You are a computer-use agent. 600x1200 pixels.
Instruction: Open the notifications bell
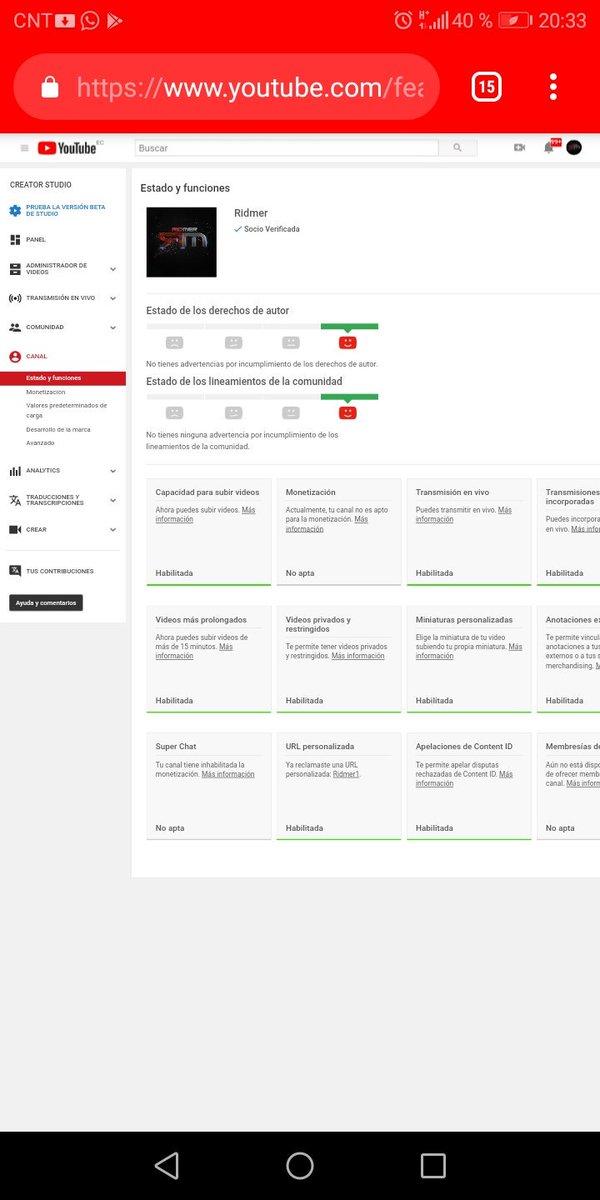click(x=549, y=147)
